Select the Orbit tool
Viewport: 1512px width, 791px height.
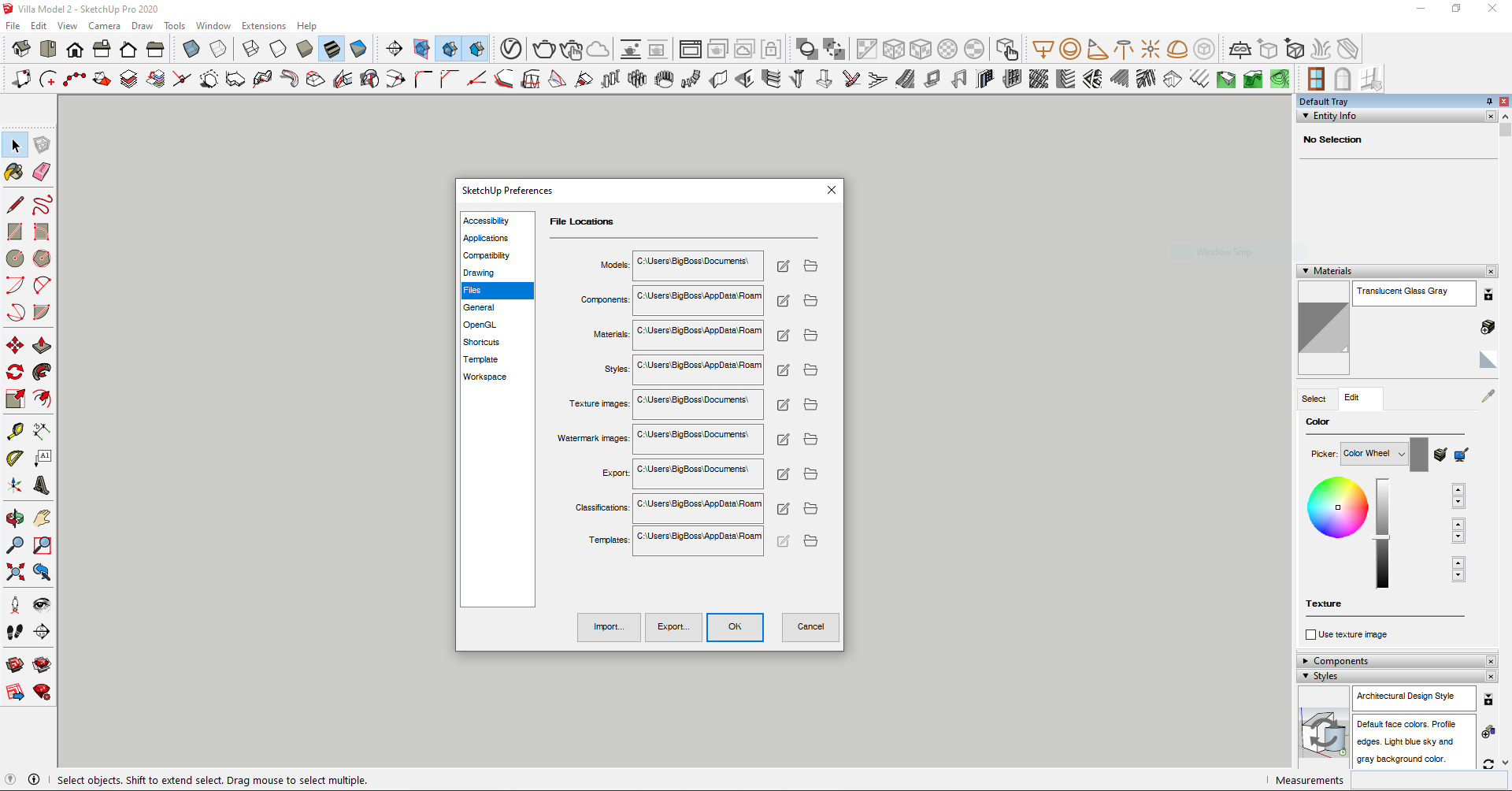[x=15, y=518]
